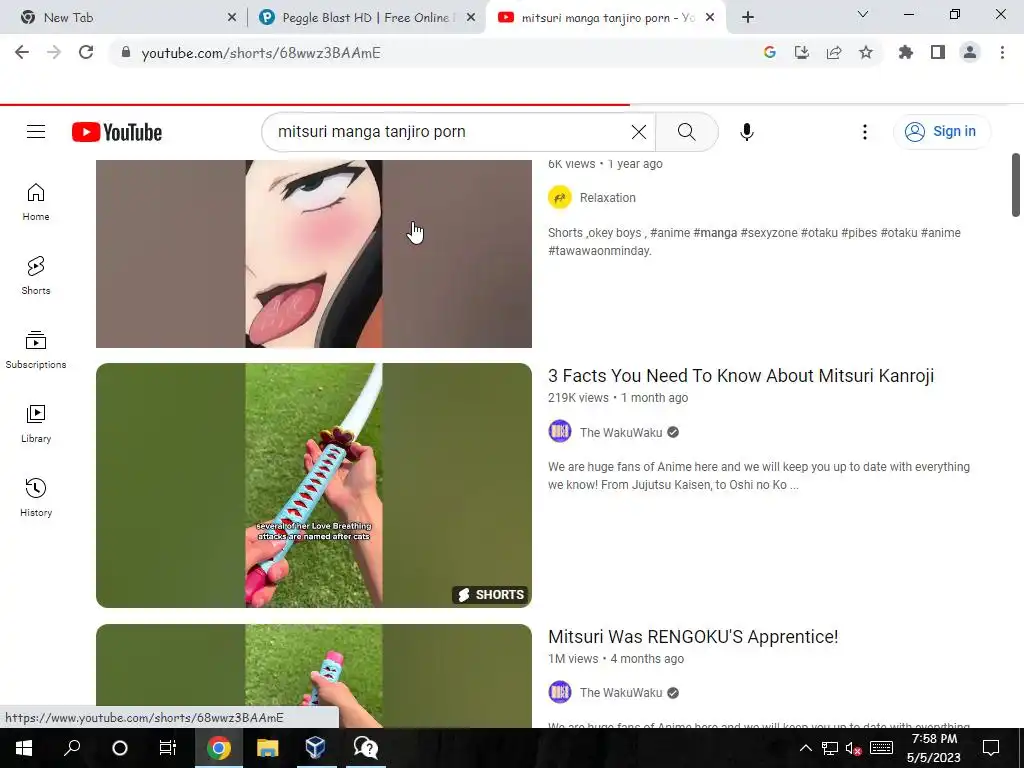Click The WakuWaku avatar beside 3 Facts video
This screenshot has height=768, width=1024.
pos(560,432)
